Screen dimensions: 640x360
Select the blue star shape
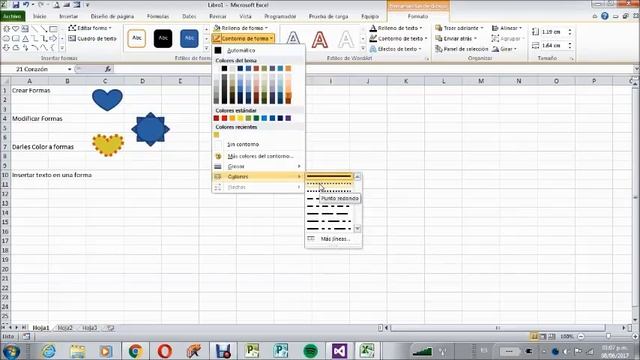150,129
